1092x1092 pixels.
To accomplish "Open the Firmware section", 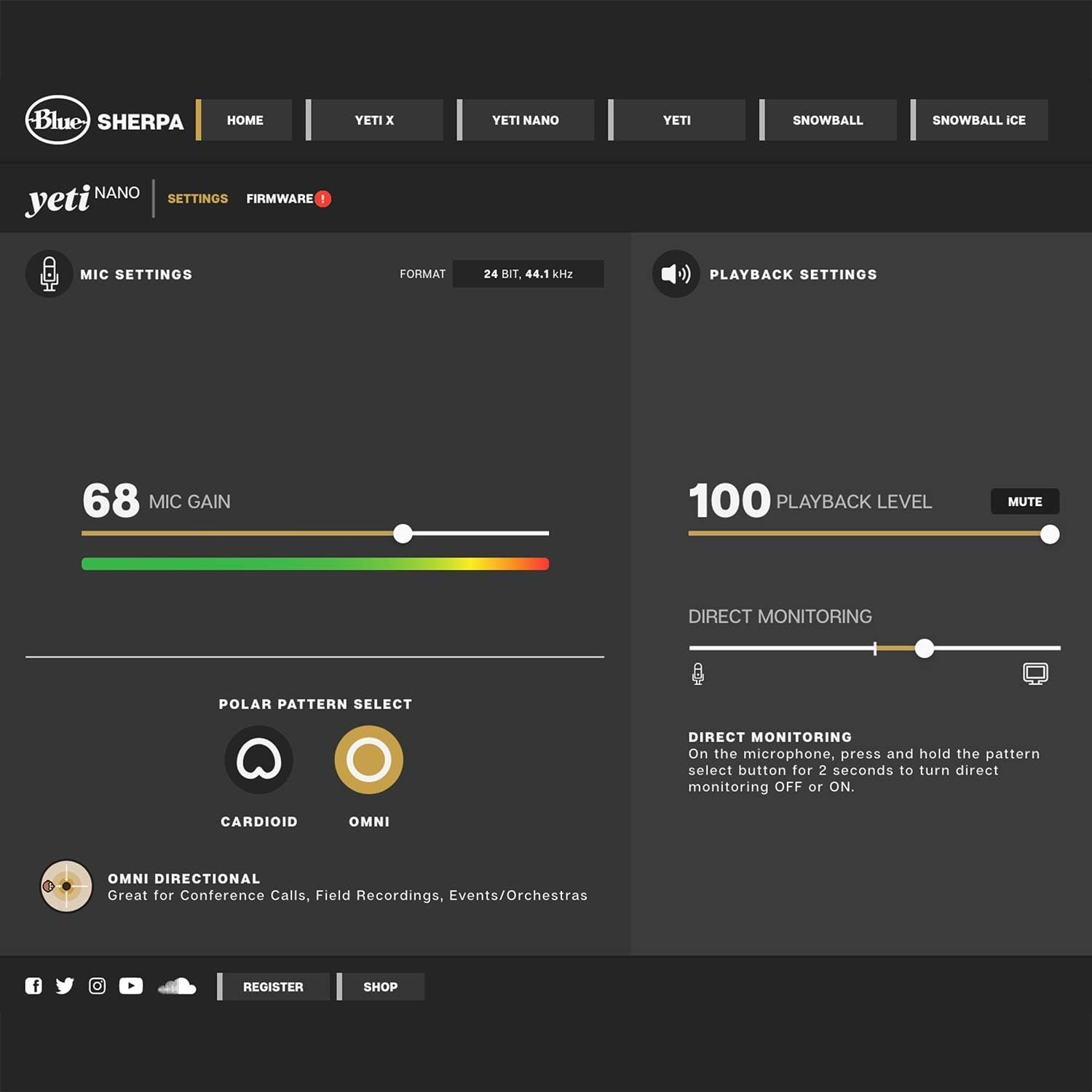I will pos(280,199).
